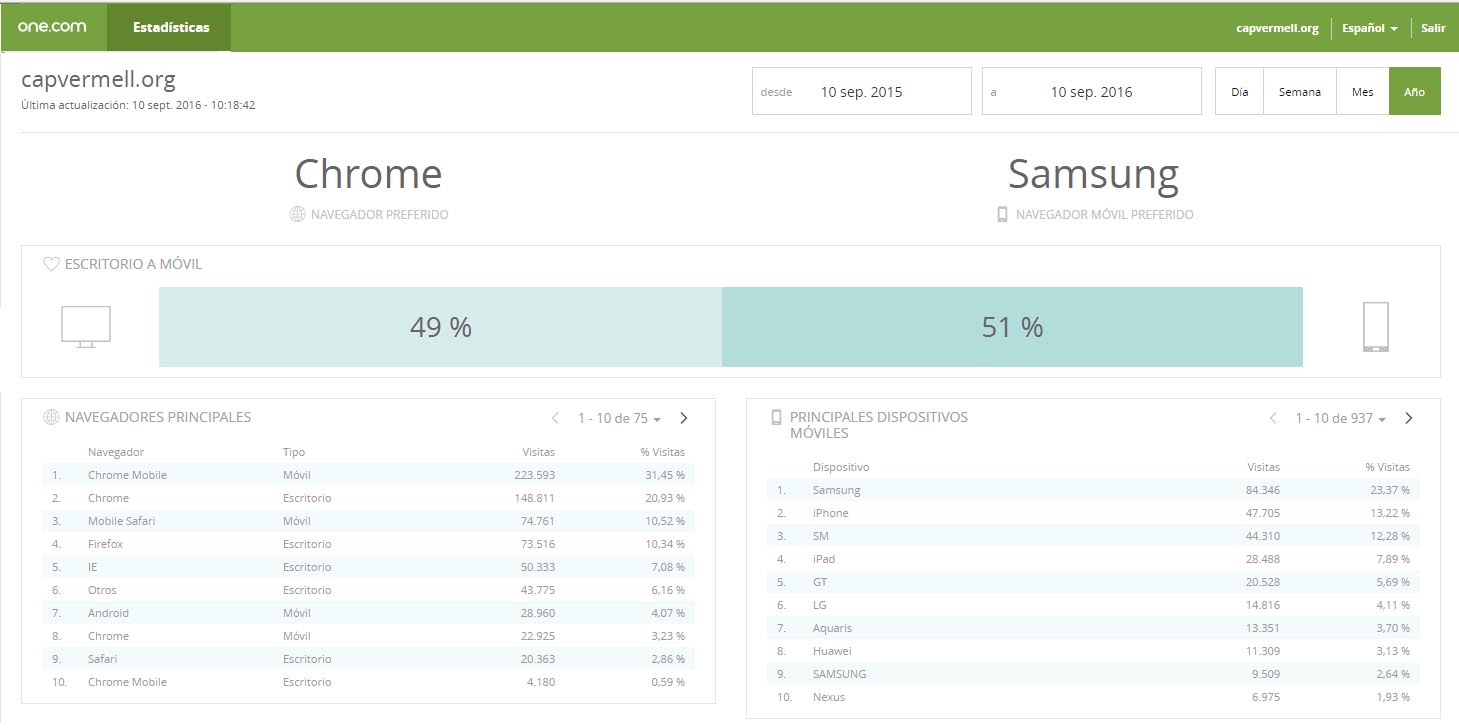Viewport: 1459px width, 728px height.
Task: Click the Salir logout link
Action: point(1433,28)
